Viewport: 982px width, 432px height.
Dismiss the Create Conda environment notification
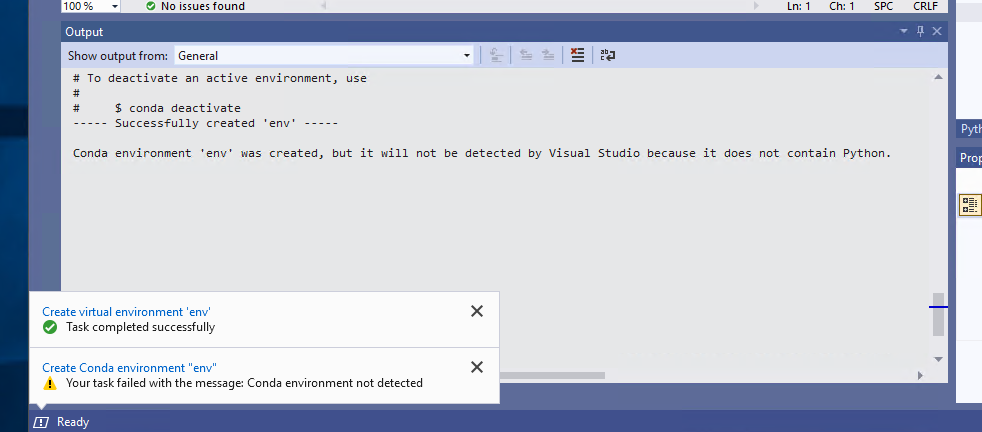tap(477, 367)
